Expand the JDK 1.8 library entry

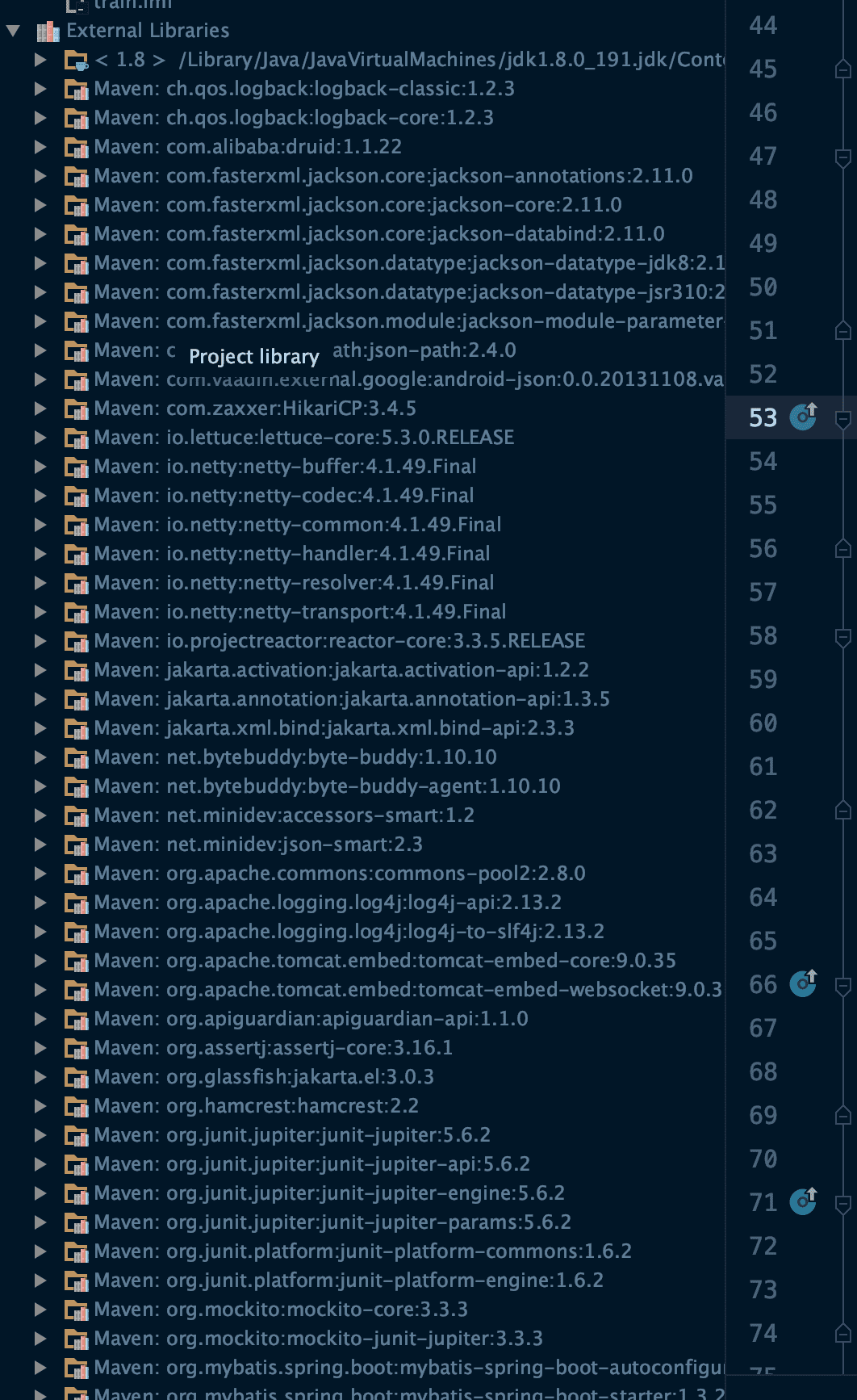[40, 60]
